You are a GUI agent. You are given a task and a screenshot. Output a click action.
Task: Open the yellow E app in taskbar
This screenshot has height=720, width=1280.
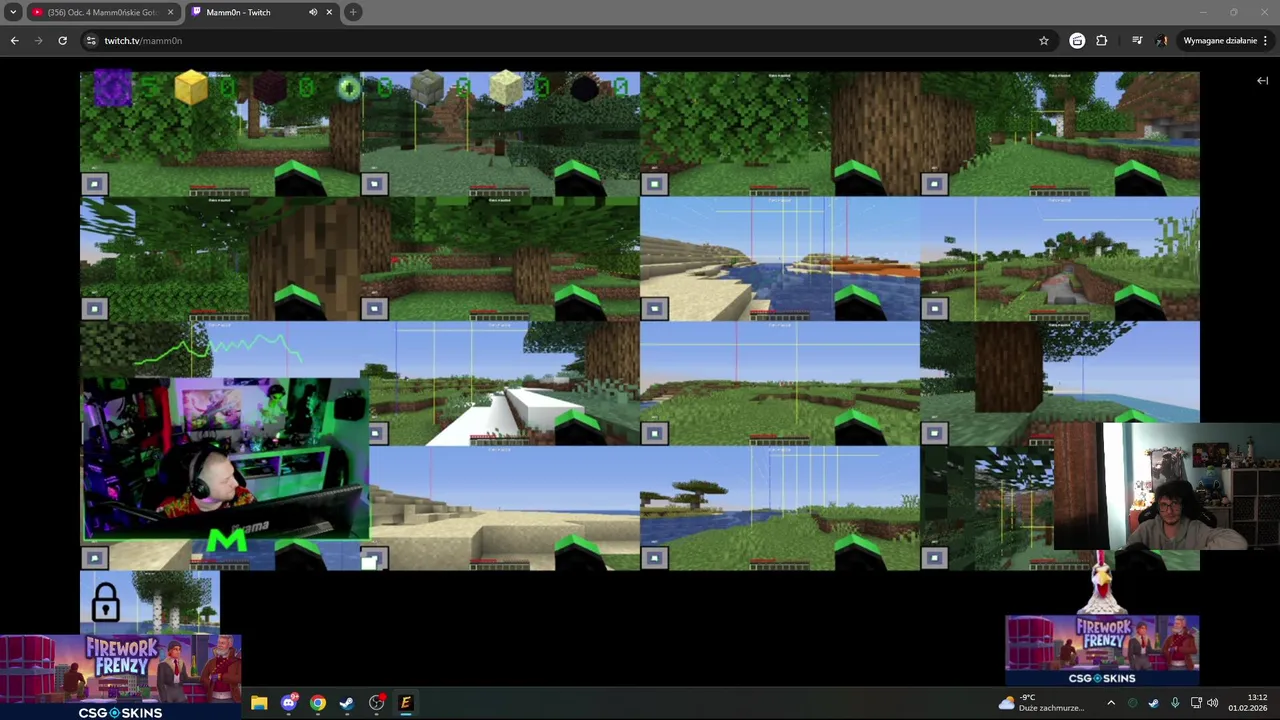click(406, 703)
